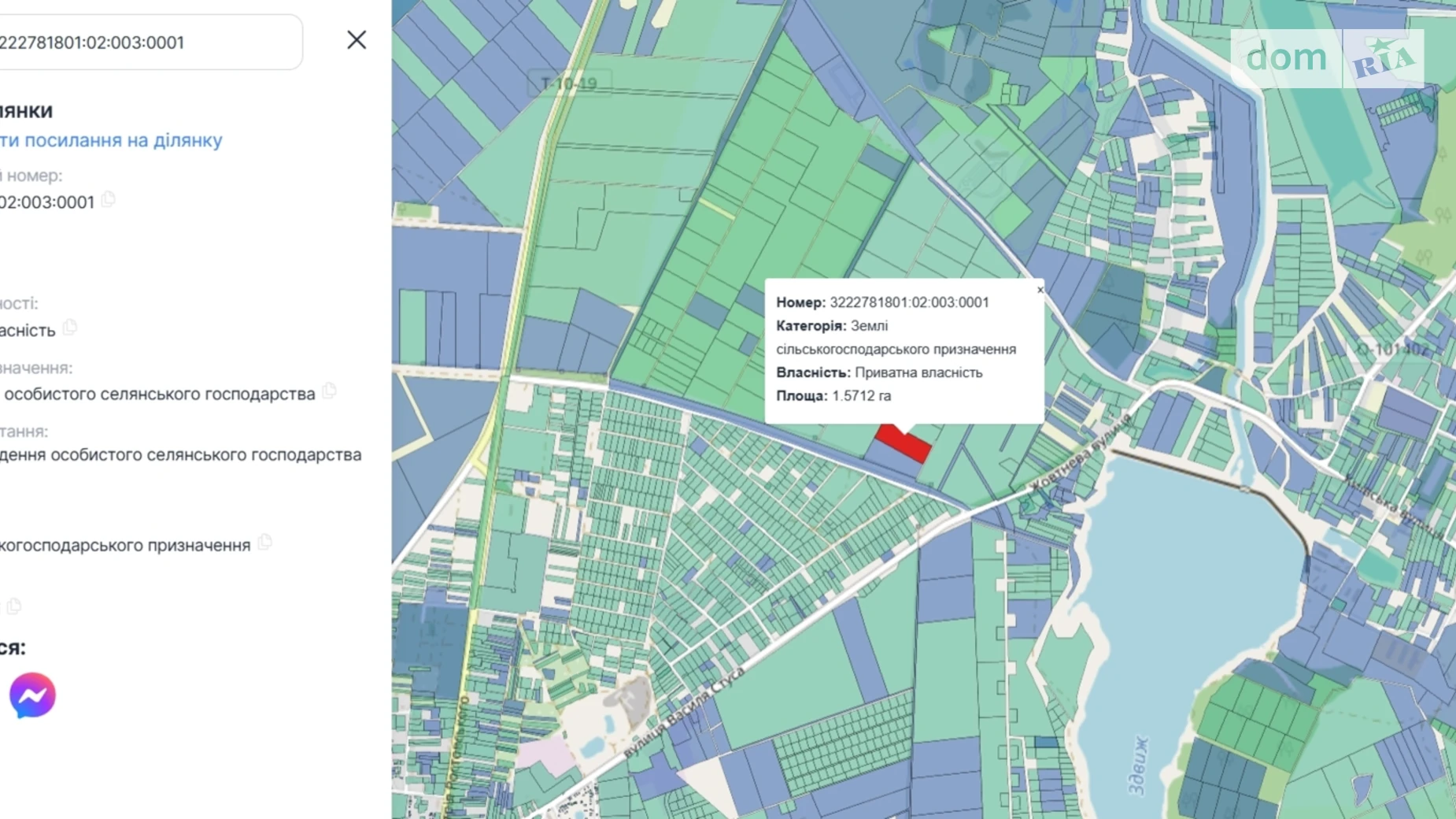
Task: Copy the cadastral number value
Action: pyautogui.click(x=109, y=200)
